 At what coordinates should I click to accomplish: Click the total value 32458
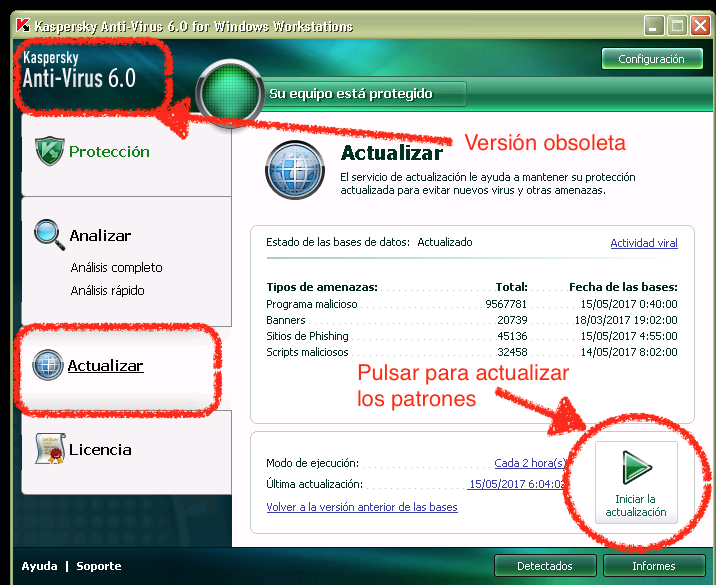[x=512, y=352]
